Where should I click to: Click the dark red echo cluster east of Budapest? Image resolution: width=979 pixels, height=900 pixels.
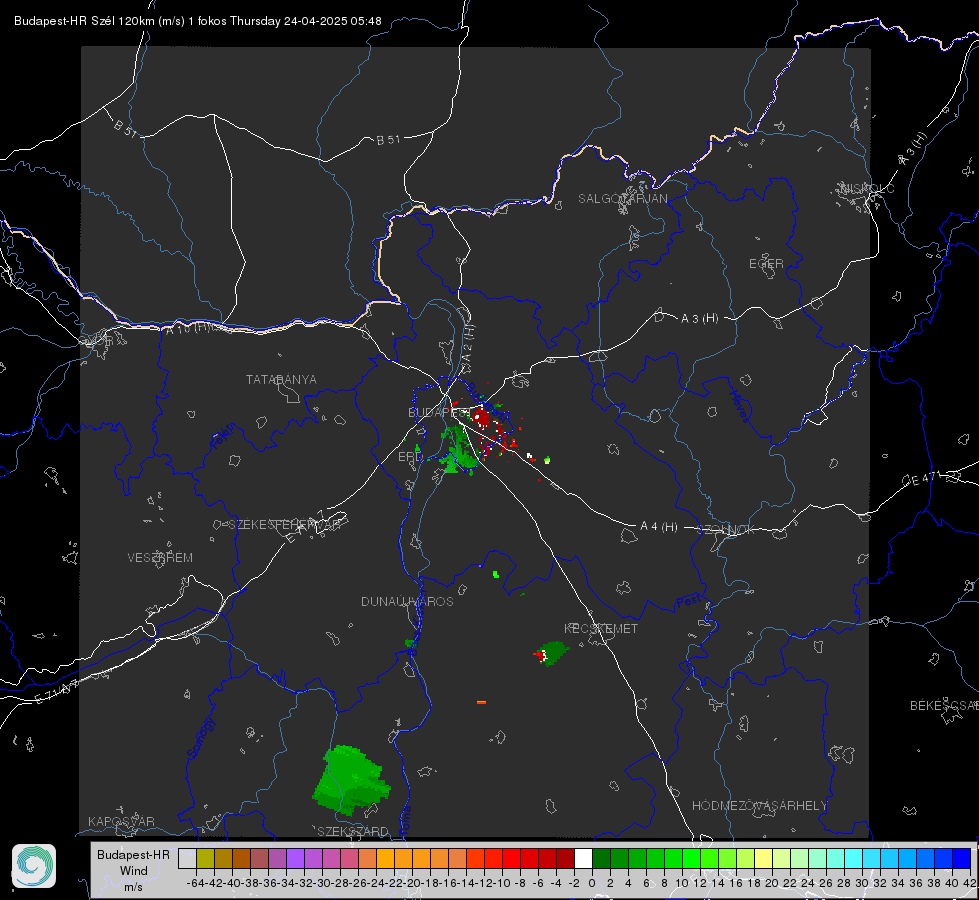click(x=481, y=416)
